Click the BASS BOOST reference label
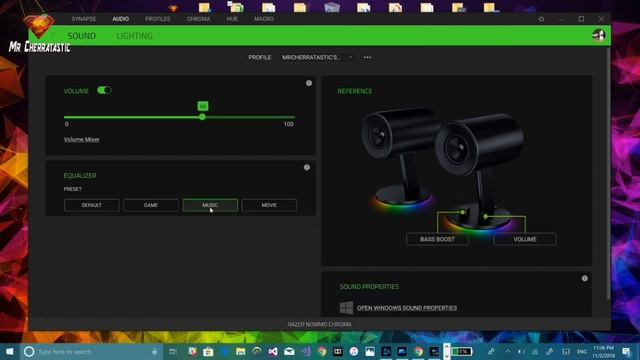This screenshot has height=360, width=640. pyautogui.click(x=437, y=239)
